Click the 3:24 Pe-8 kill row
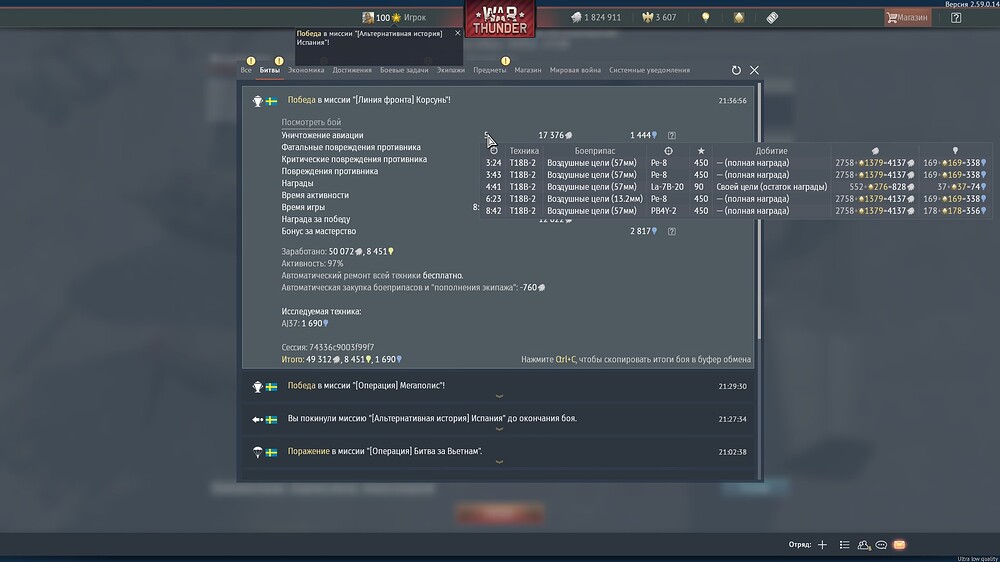 [735, 163]
